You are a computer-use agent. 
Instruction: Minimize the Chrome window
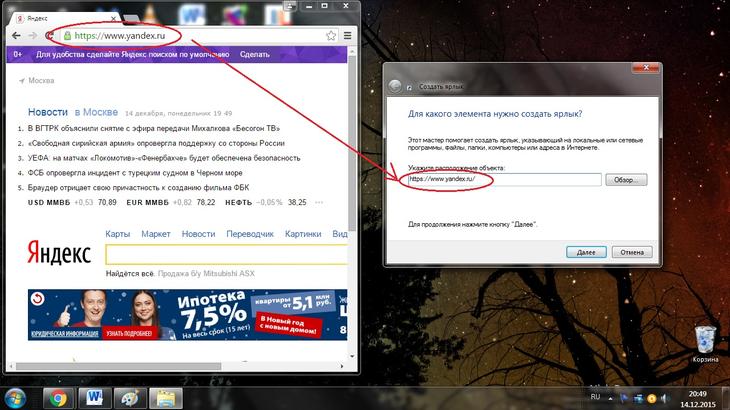click(309, 6)
